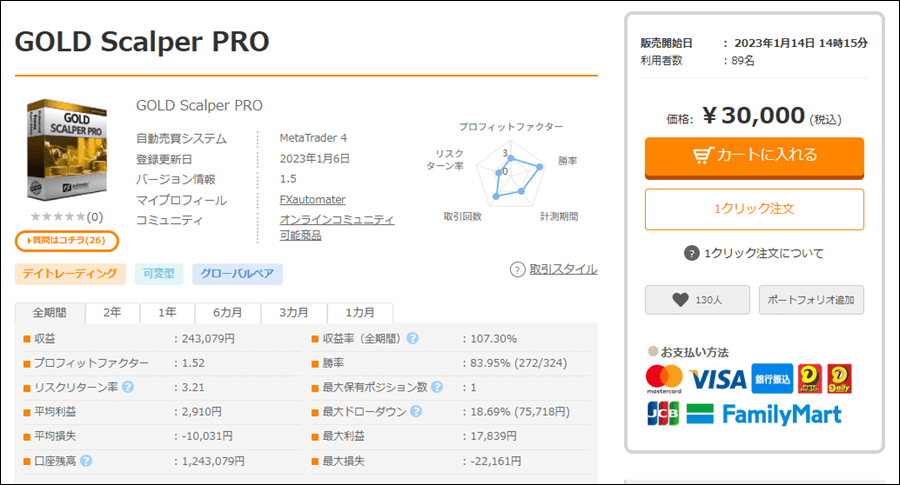Select the デイトレーディング tag

pos(70,274)
